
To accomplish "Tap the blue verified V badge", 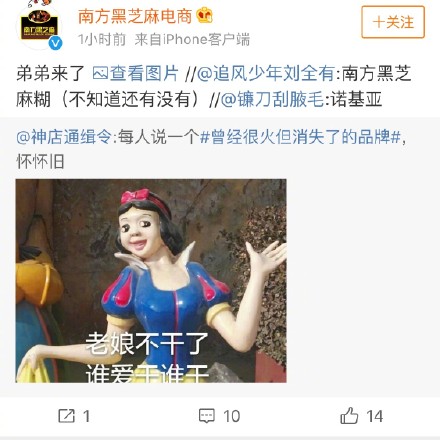I will pyautogui.click(x=55, y=44).
